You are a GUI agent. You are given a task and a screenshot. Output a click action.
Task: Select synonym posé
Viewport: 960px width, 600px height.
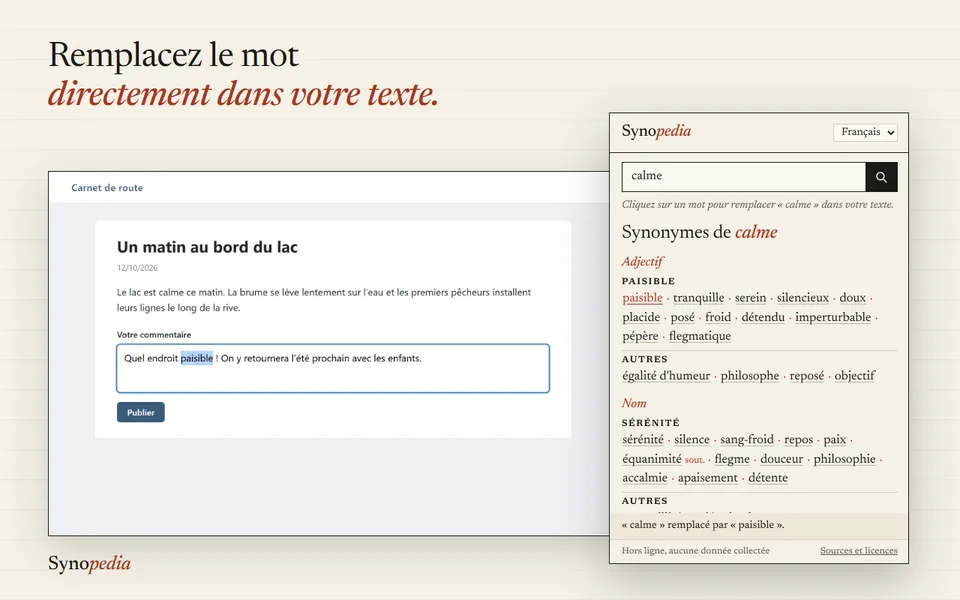pos(682,317)
